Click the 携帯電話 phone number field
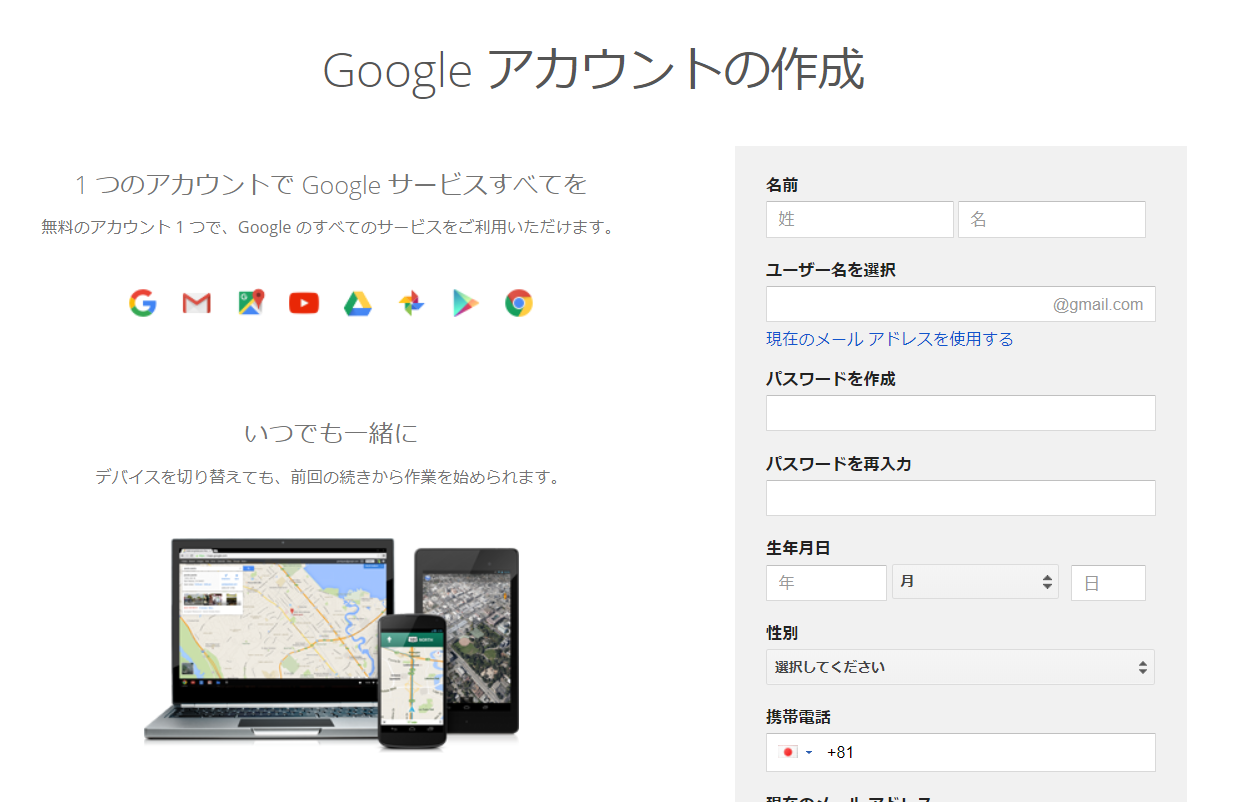The image size is (1248, 802). 990,752
